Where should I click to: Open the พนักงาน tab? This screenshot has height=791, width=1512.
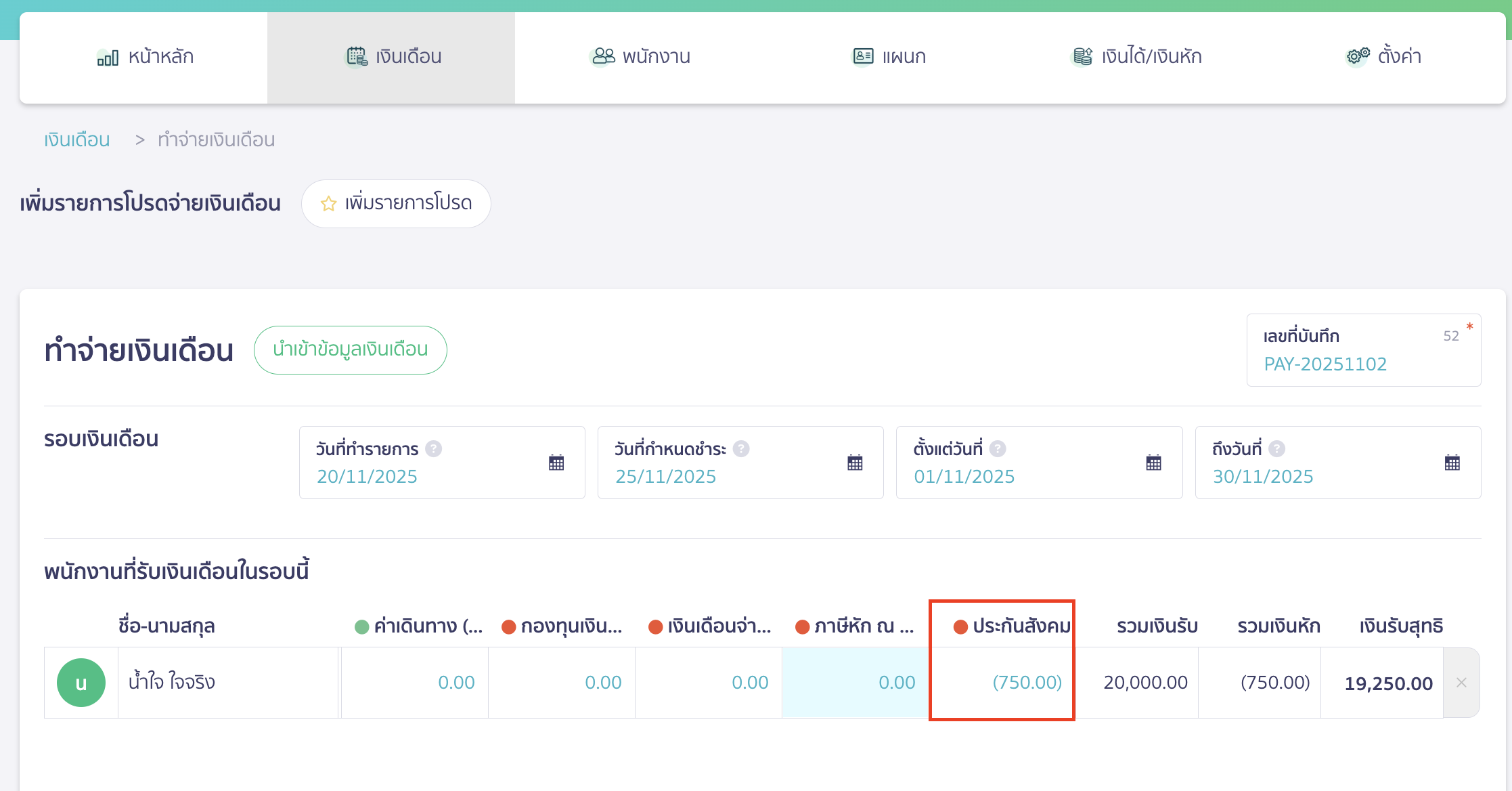640,57
